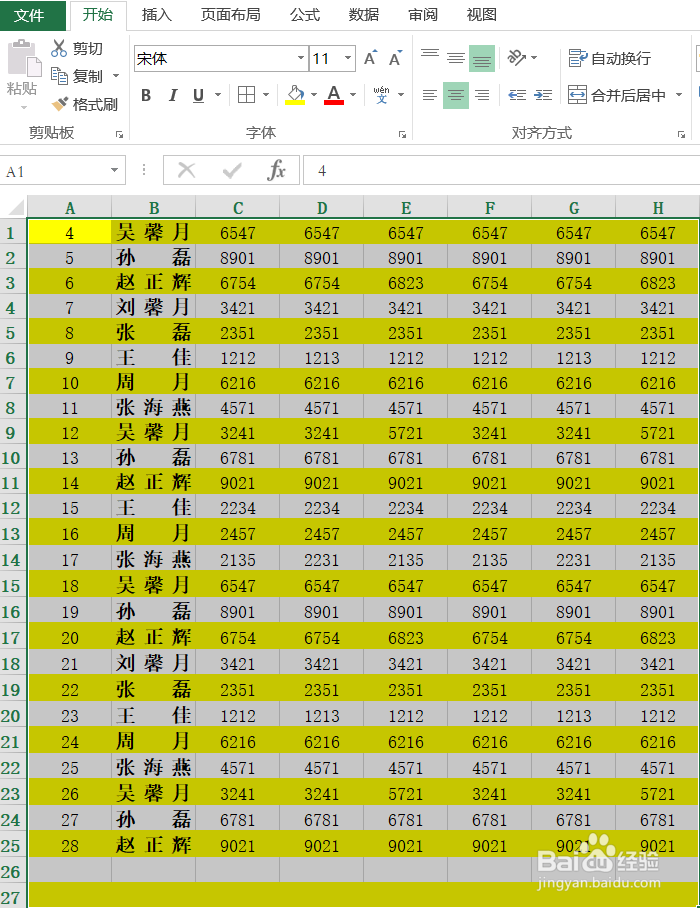Image resolution: width=700 pixels, height=908 pixels.
Task: Expand the fill color dropdown arrow
Action: [314, 95]
